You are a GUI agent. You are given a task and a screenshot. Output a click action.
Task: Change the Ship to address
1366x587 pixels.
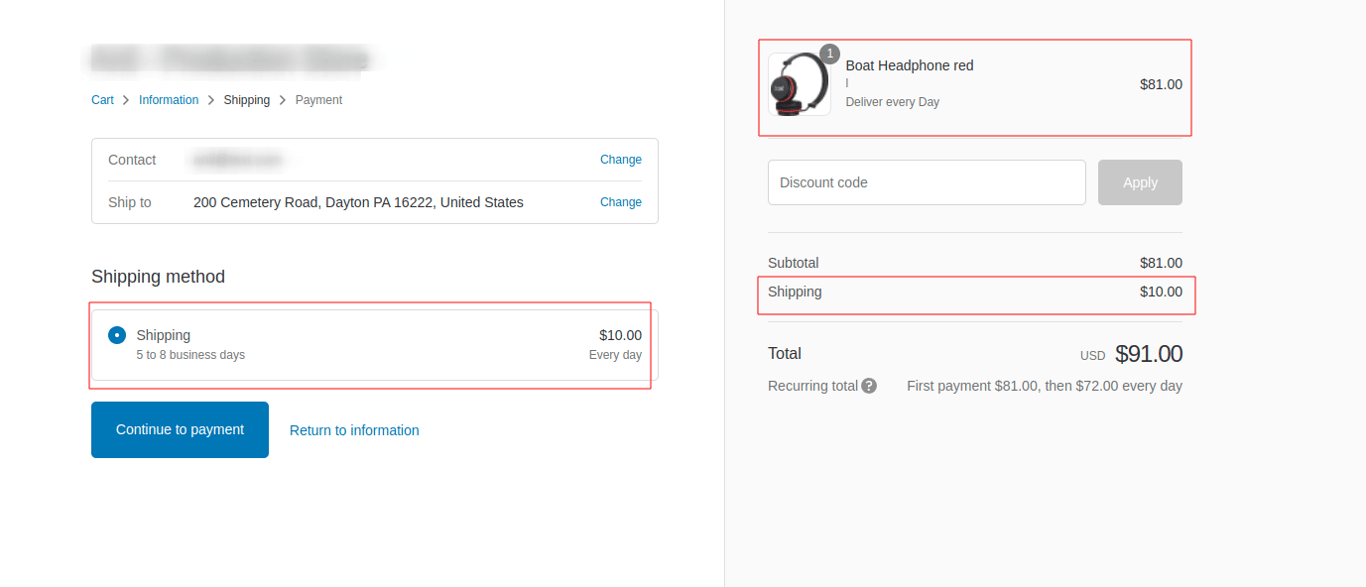pyautogui.click(x=620, y=202)
